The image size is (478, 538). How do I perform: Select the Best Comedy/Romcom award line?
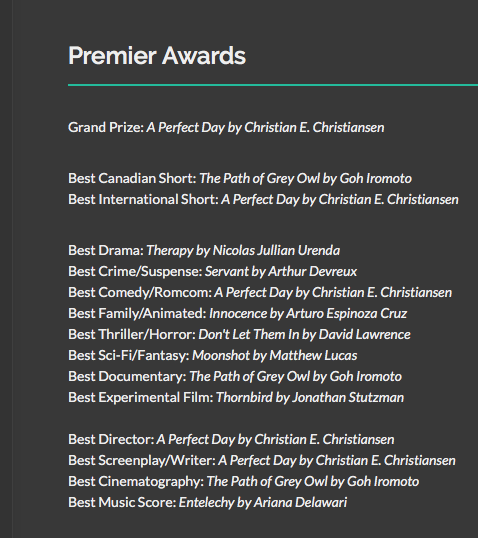point(260,293)
